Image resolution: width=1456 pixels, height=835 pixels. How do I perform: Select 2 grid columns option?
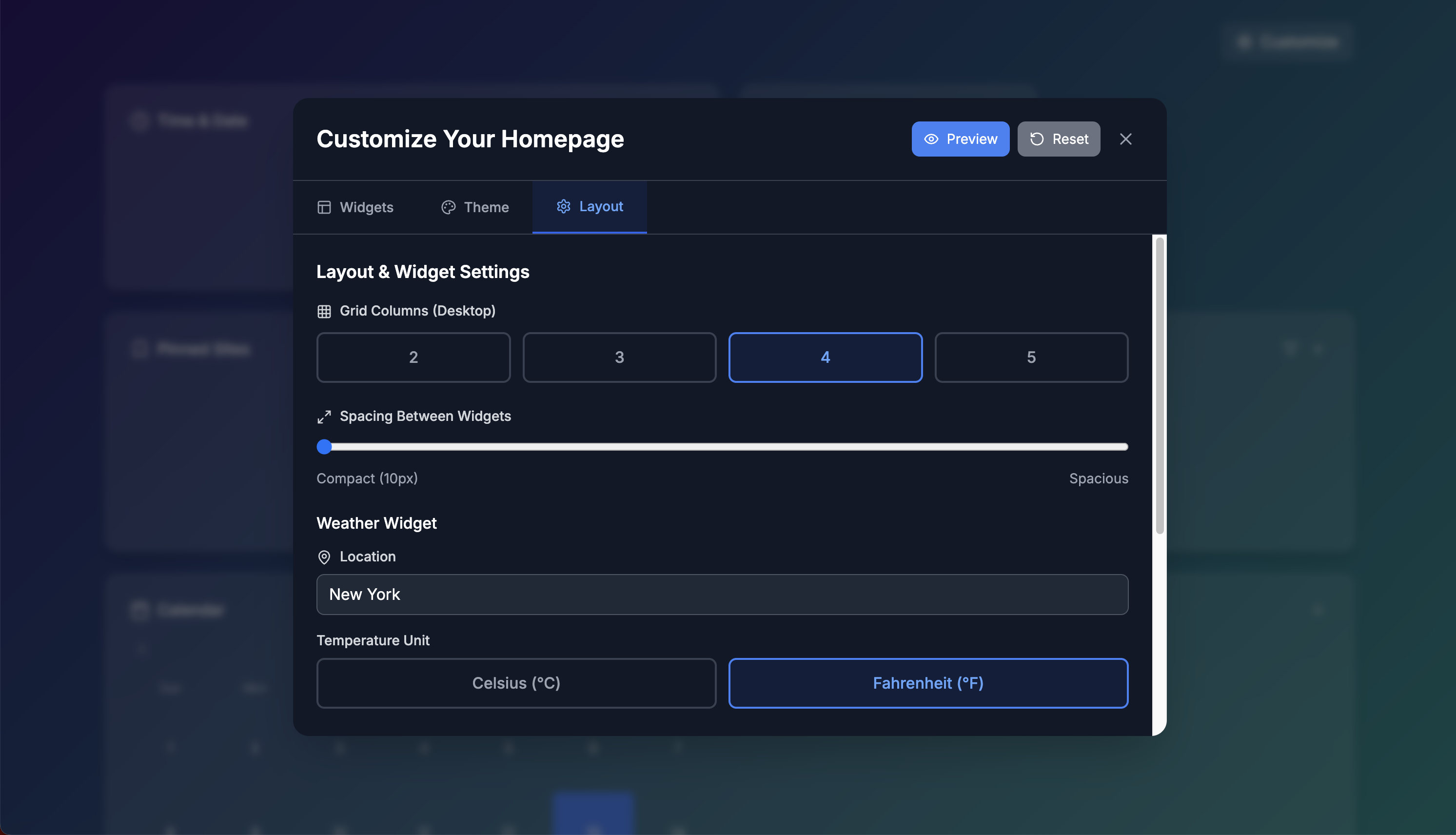click(x=413, y=358)
